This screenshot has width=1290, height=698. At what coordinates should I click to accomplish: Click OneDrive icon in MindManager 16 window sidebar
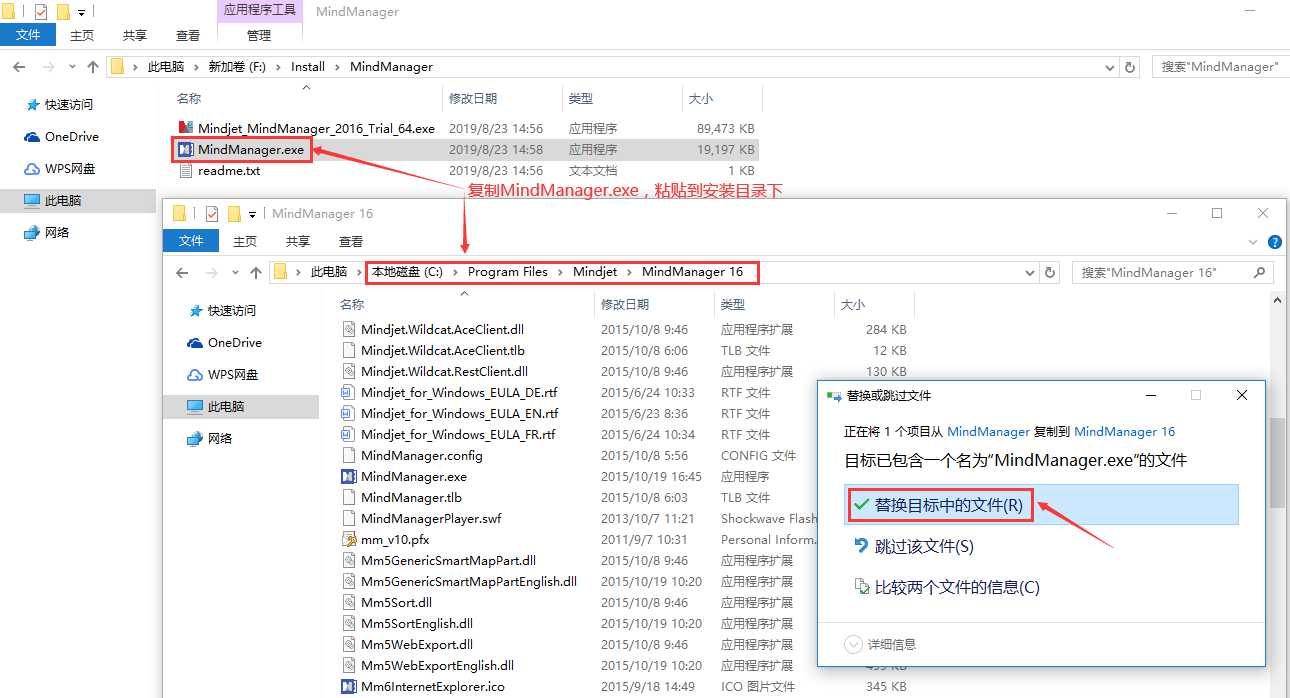[195, 343]
